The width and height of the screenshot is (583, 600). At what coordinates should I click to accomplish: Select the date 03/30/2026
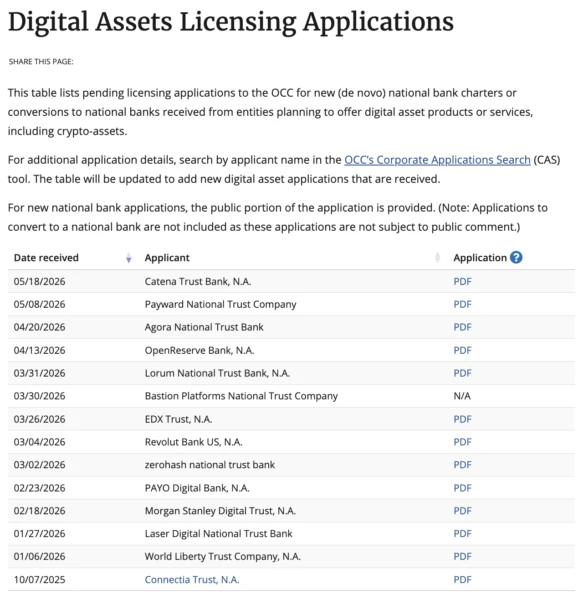click(x=39, y=396)
